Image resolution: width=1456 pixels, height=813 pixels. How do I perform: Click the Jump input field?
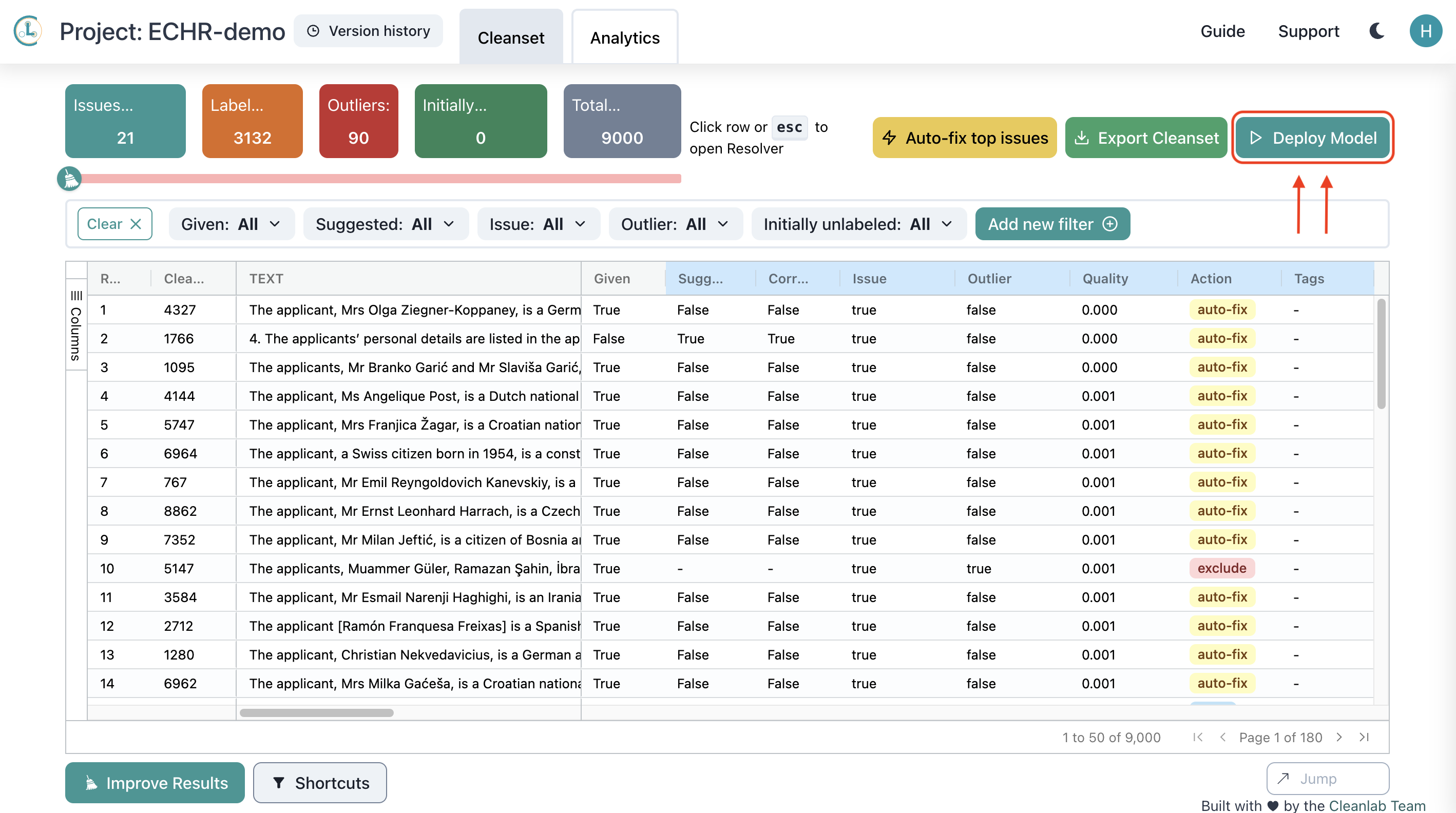[x=1327, y=778]
